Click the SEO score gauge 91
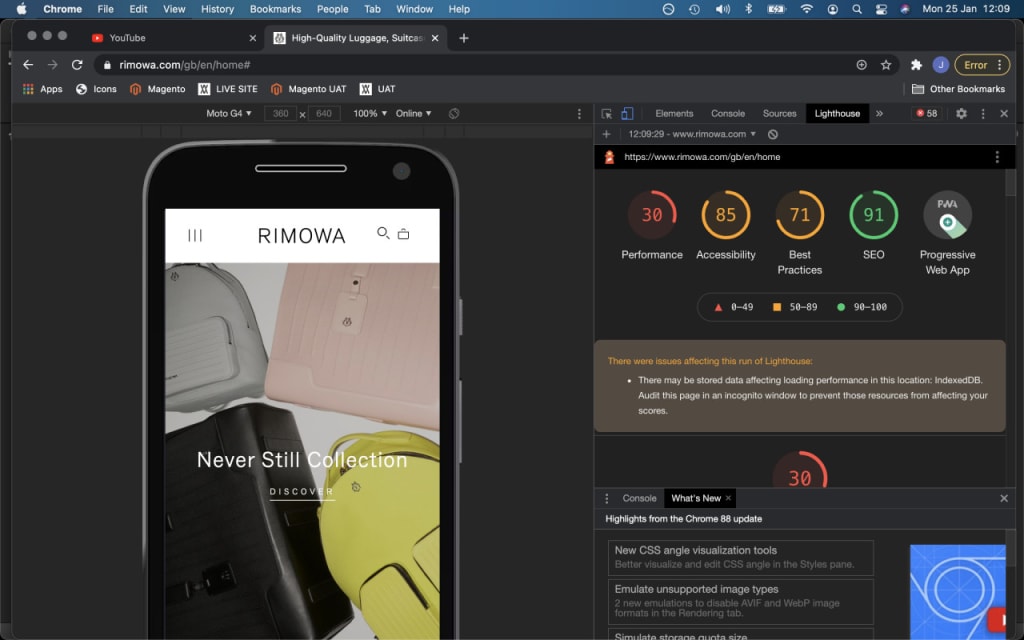 (874, 215)
